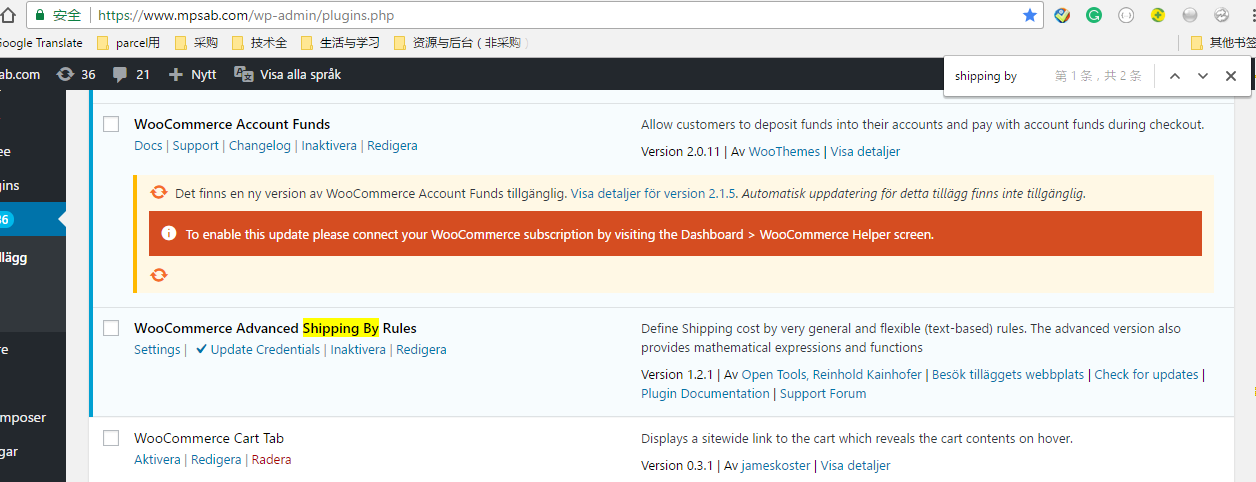Screen dimensions: 1256x482
Task: Click the updates icon showing 36
Action: (76, 74)
